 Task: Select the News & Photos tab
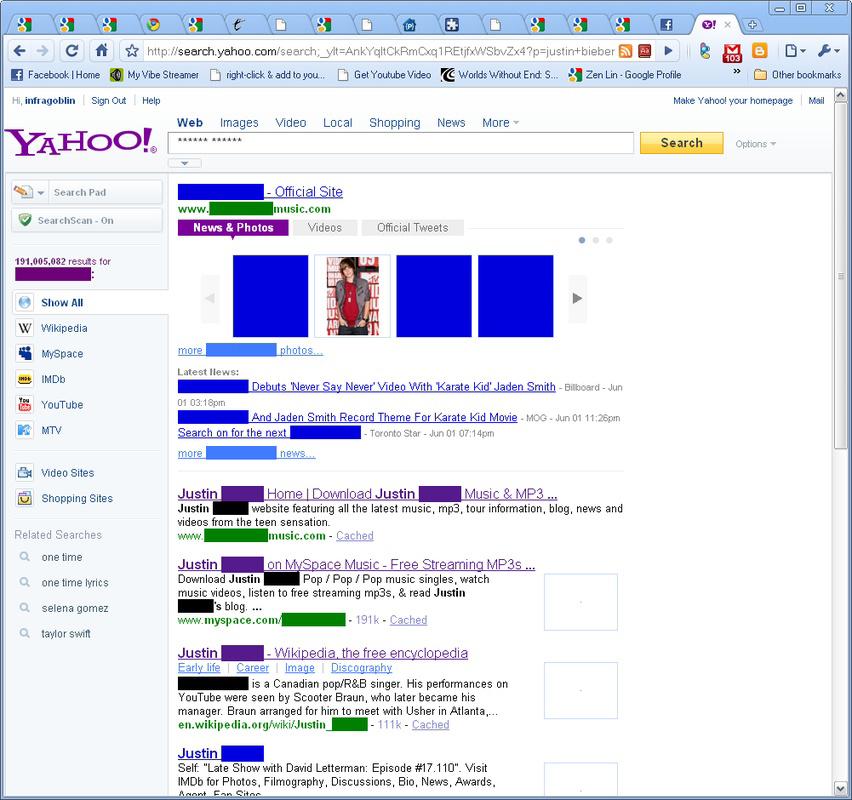pos(233,228)
